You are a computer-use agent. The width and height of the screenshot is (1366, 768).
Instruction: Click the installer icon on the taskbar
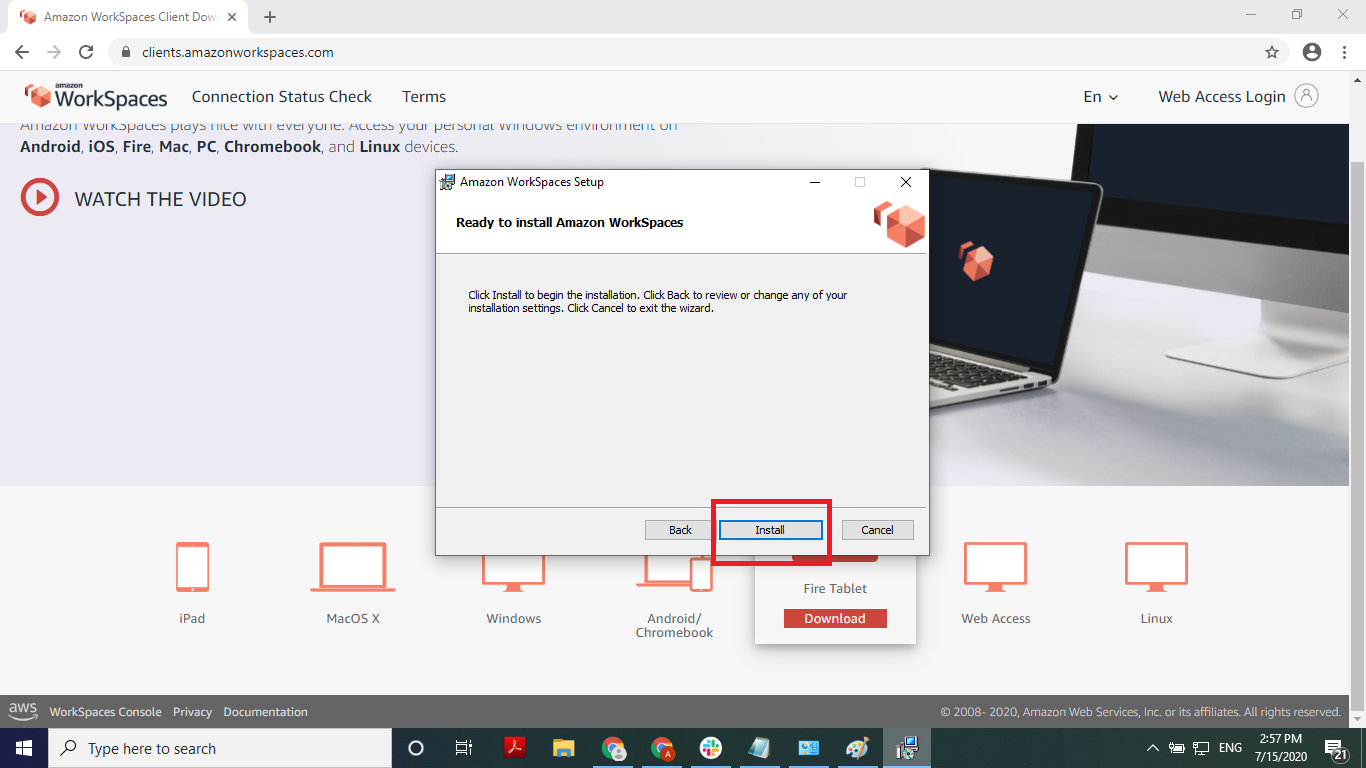907,748
